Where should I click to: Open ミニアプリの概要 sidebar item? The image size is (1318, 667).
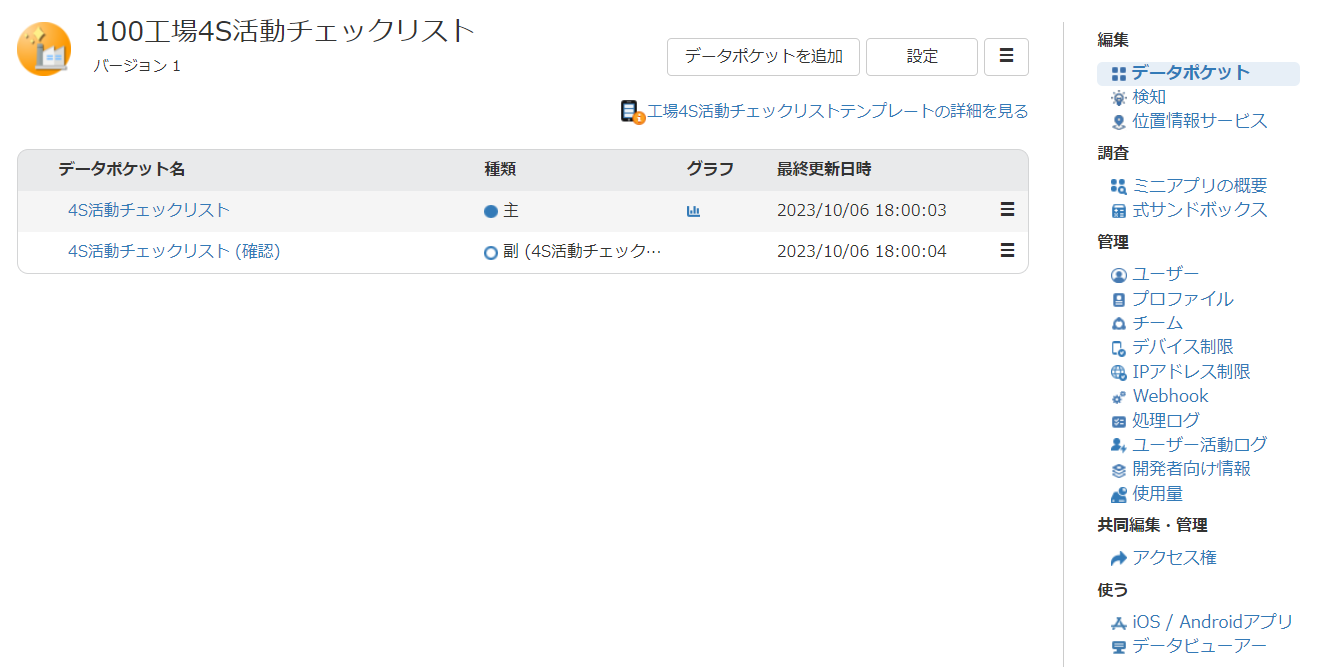pyautogui.click(x=1200, y=186)
